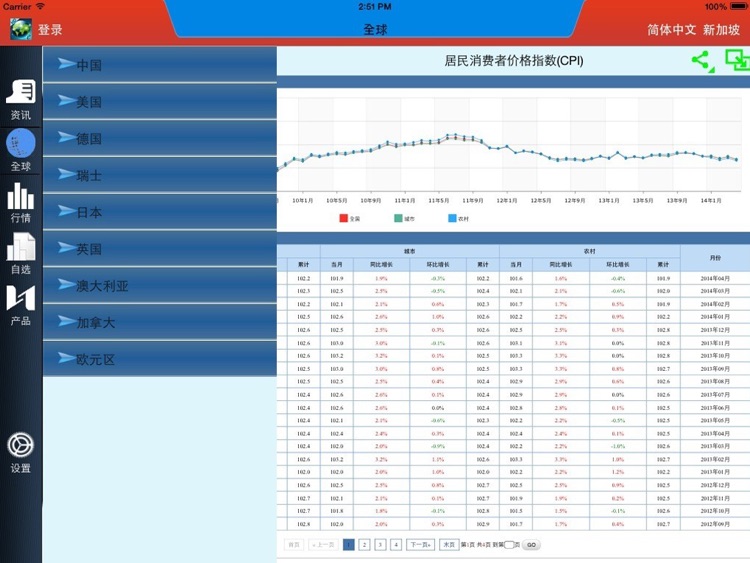Open the 自选 watchlist icon
This screenshot has width=750, height=563.
21,254
